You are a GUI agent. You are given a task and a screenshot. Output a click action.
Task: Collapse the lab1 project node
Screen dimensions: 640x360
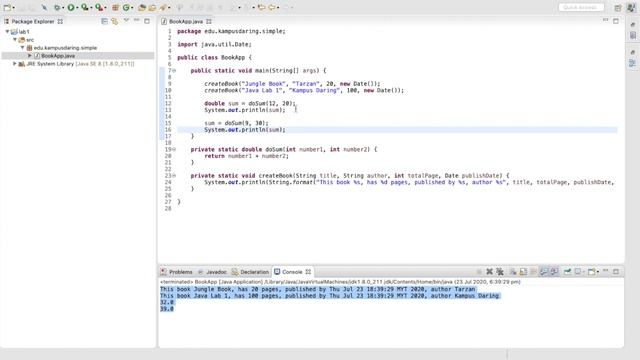pos(7,31)
